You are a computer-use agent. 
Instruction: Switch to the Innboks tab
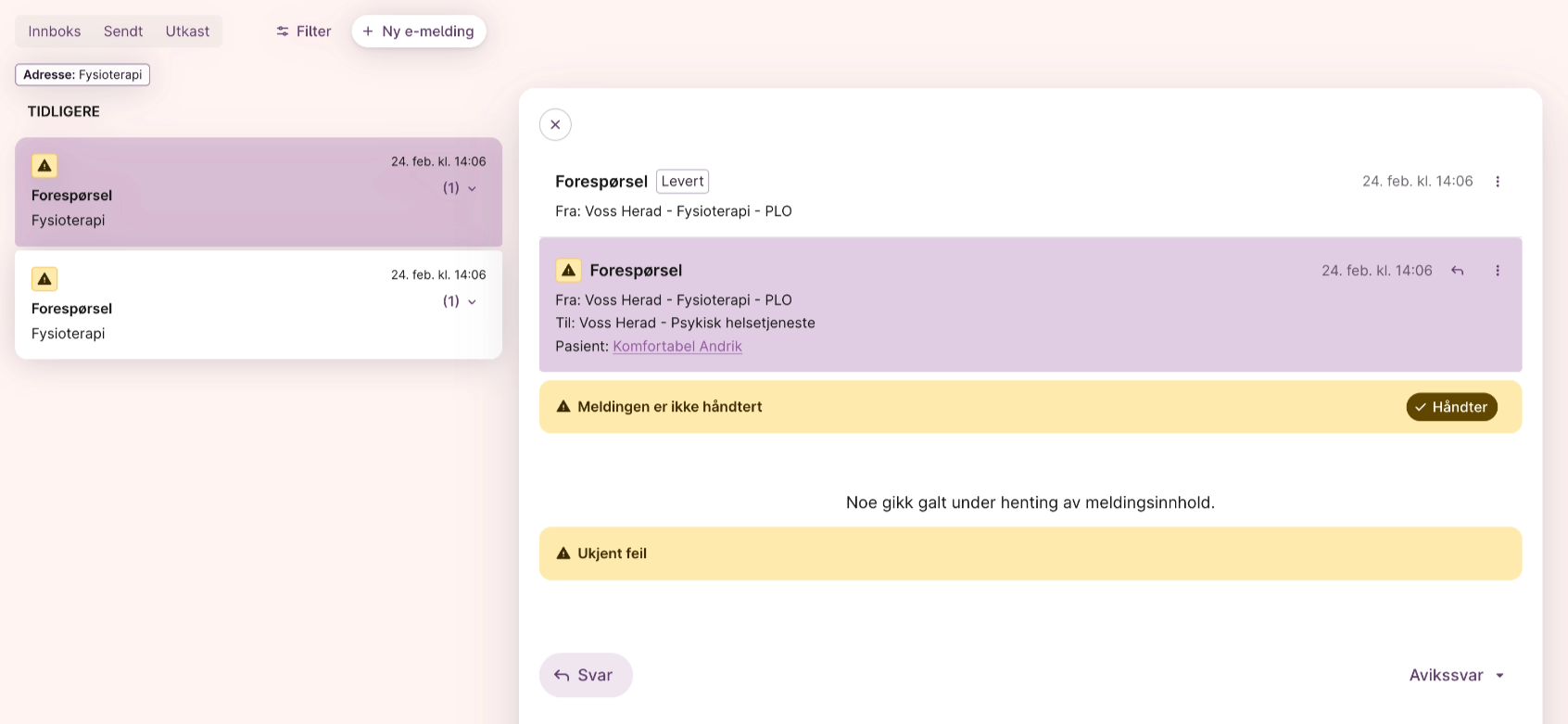[x=55, y=32]
